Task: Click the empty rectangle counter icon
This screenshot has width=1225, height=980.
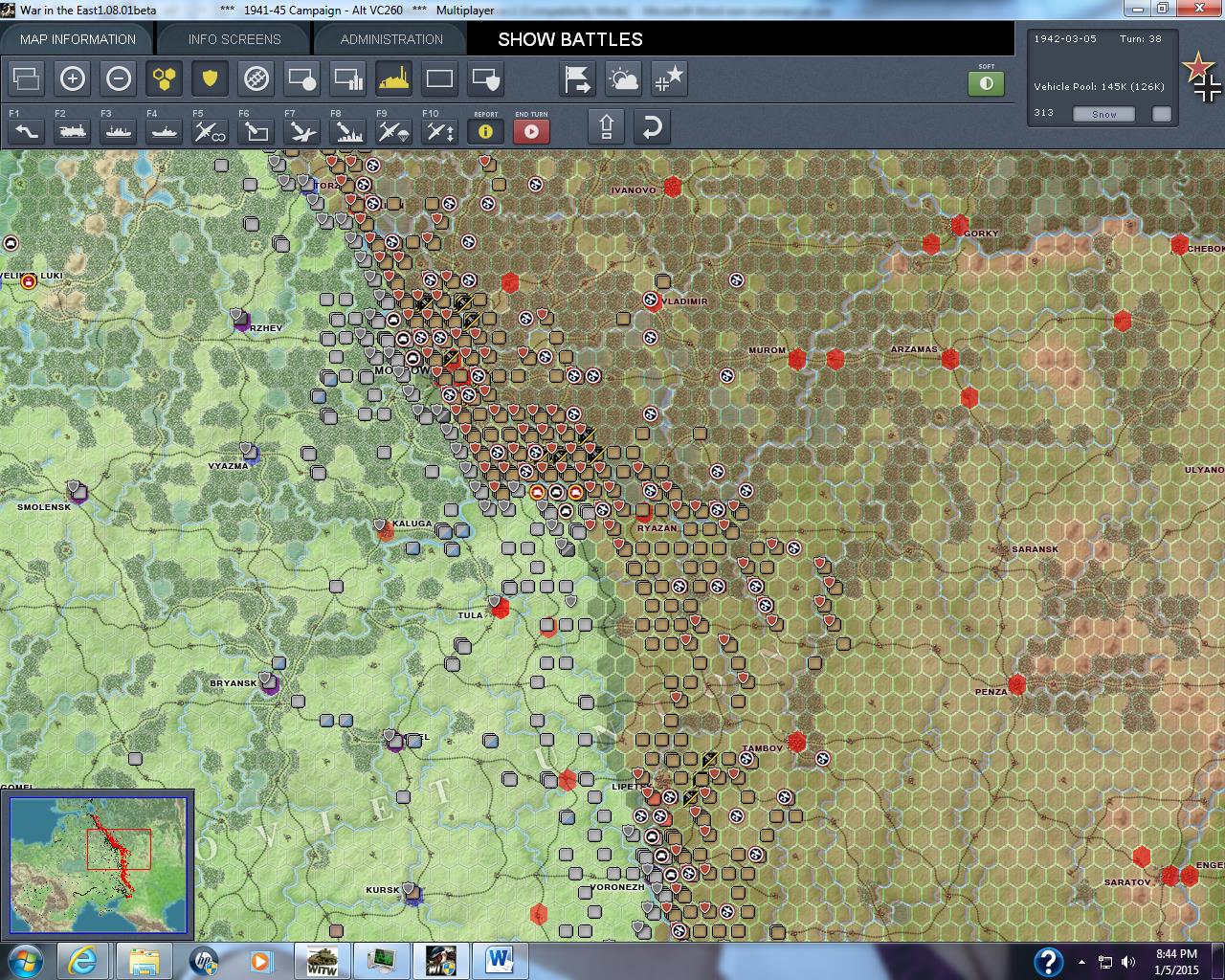Action: click(x=439, y=78)
